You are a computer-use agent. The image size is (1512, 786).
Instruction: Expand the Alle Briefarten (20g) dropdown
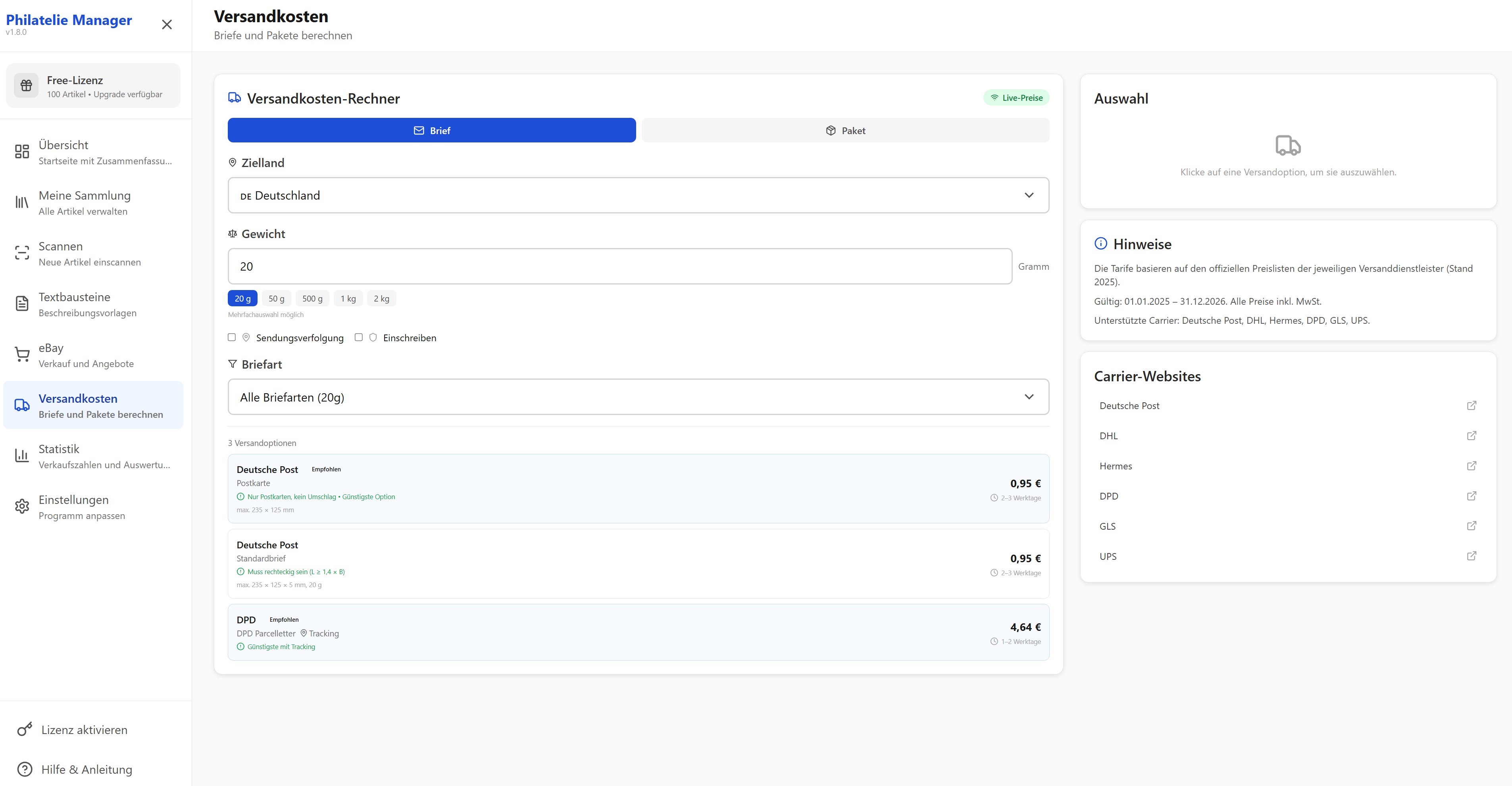coord(638,398)
